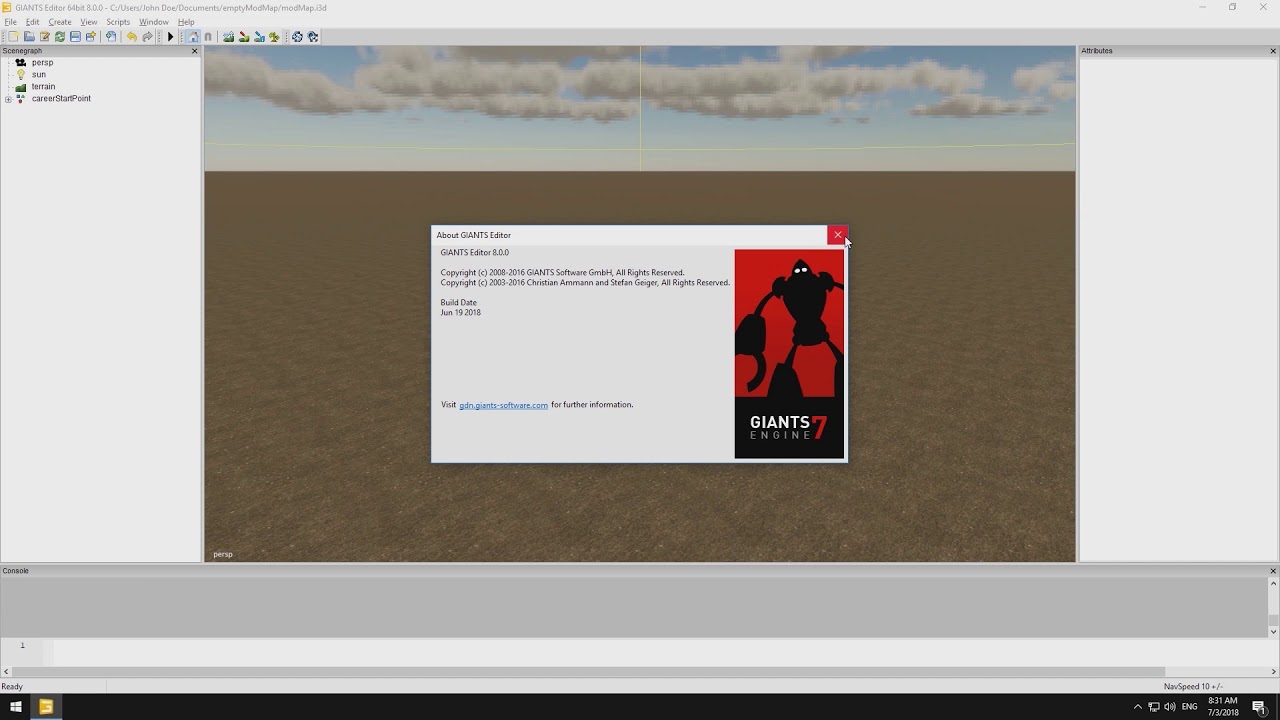1280x720 pixels.
Task: Click the console vertical scrollbar up arrow
Action: coord(1273,583)
